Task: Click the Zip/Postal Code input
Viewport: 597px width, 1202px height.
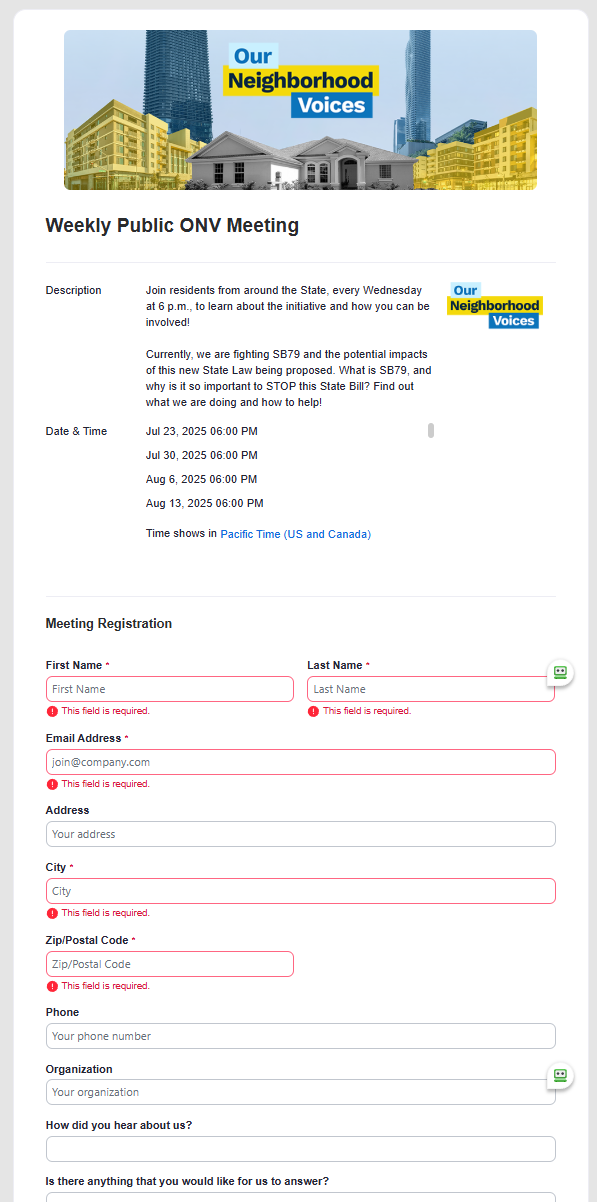Action: [169, 963]
